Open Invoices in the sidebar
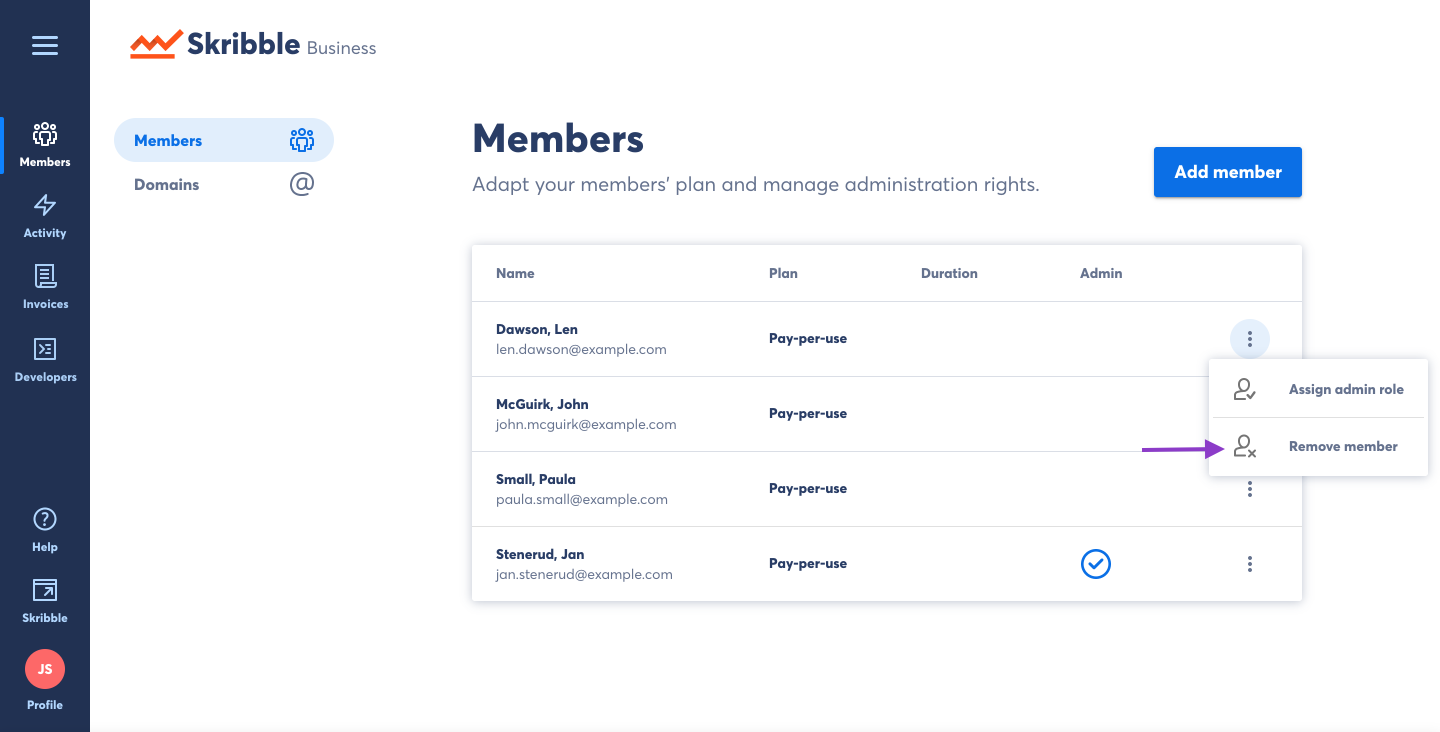Image resolution: width=1440 pixels, height=732 pixels. 45,287
